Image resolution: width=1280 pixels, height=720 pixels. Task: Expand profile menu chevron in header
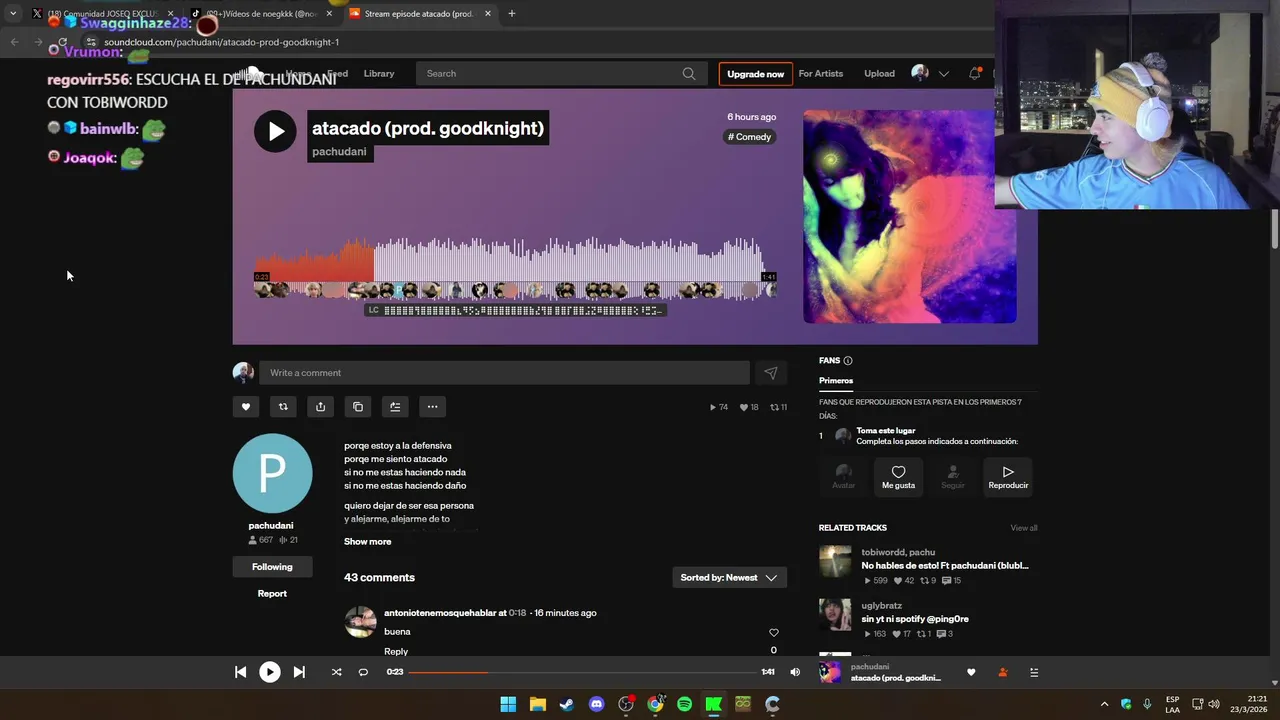(943, 74)
